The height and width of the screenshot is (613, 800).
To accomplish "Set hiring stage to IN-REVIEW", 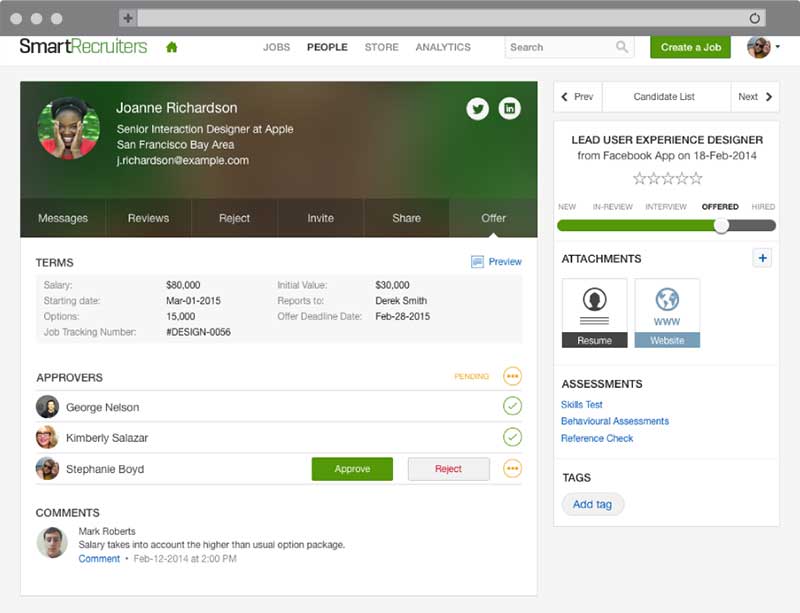I will click(612, 207).
